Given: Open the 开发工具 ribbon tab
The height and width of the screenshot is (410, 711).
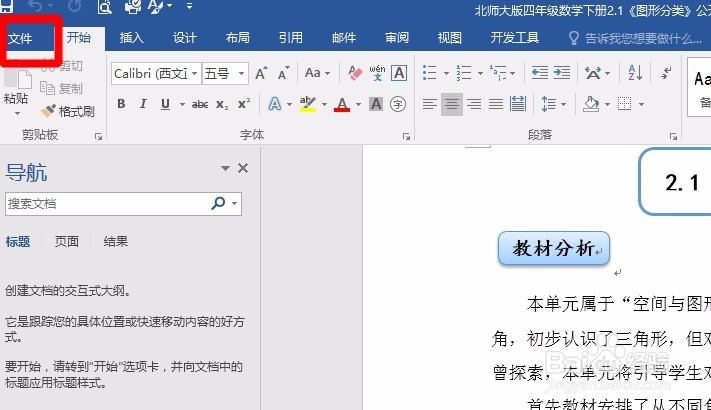Looking at the screenshot, I should point(515,38).
